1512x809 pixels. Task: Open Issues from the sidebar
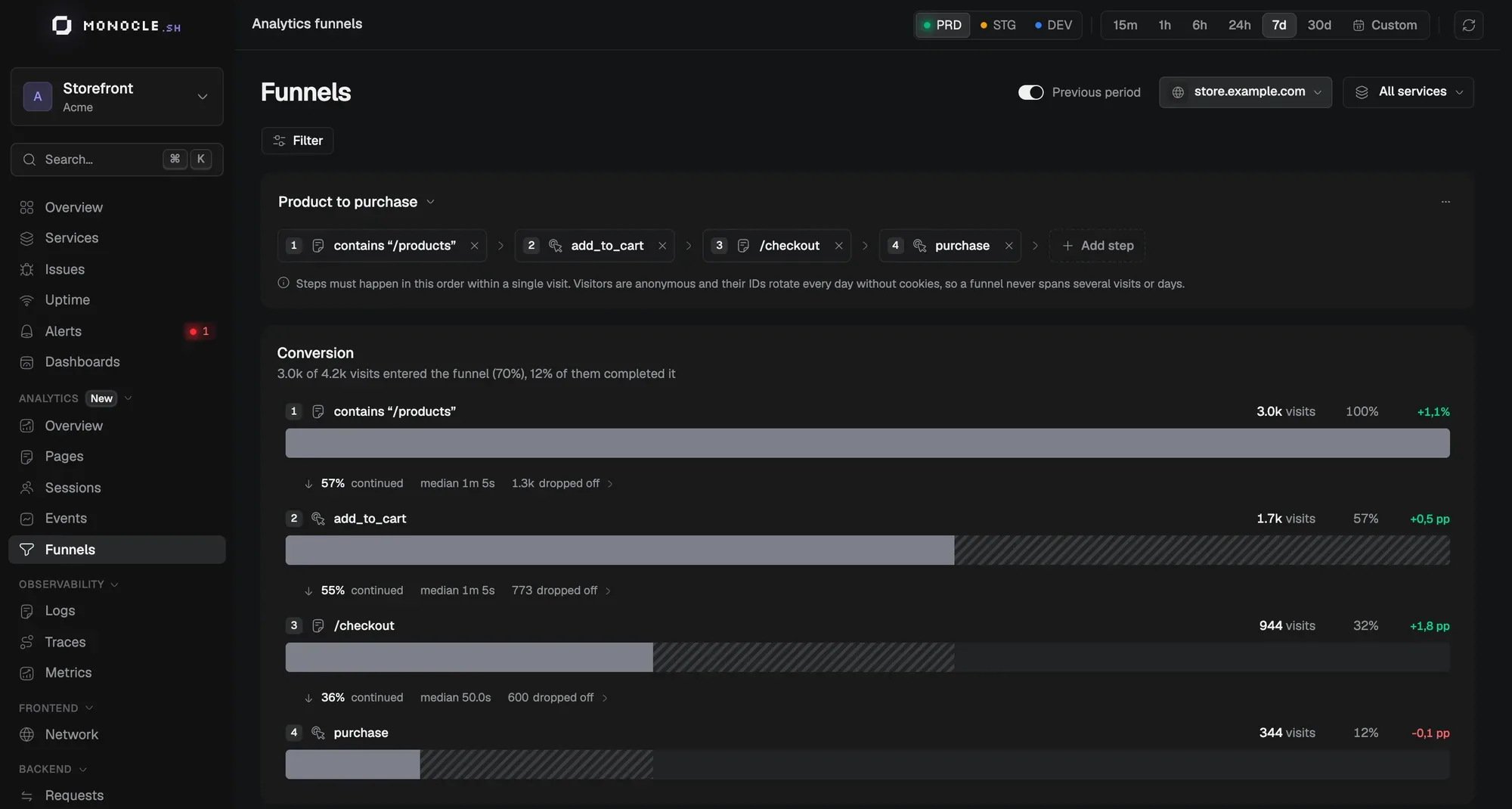(117, 269)
